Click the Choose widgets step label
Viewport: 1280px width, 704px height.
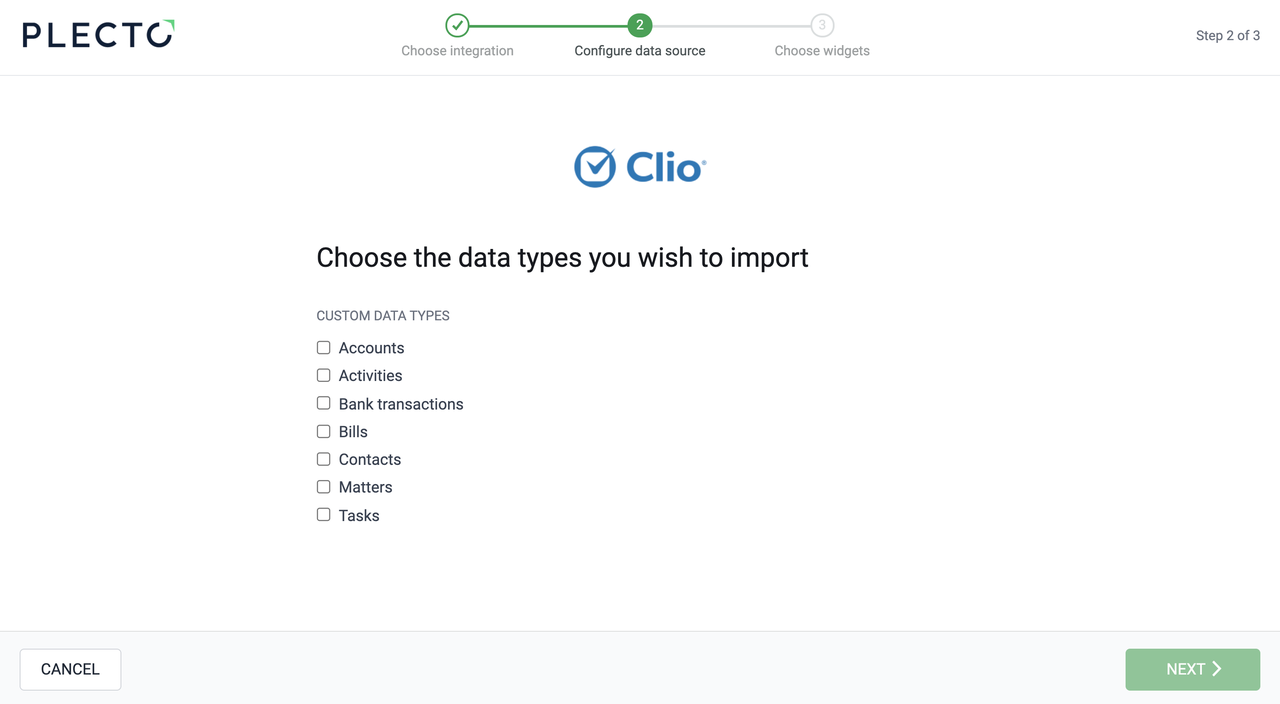click(822, 51)
